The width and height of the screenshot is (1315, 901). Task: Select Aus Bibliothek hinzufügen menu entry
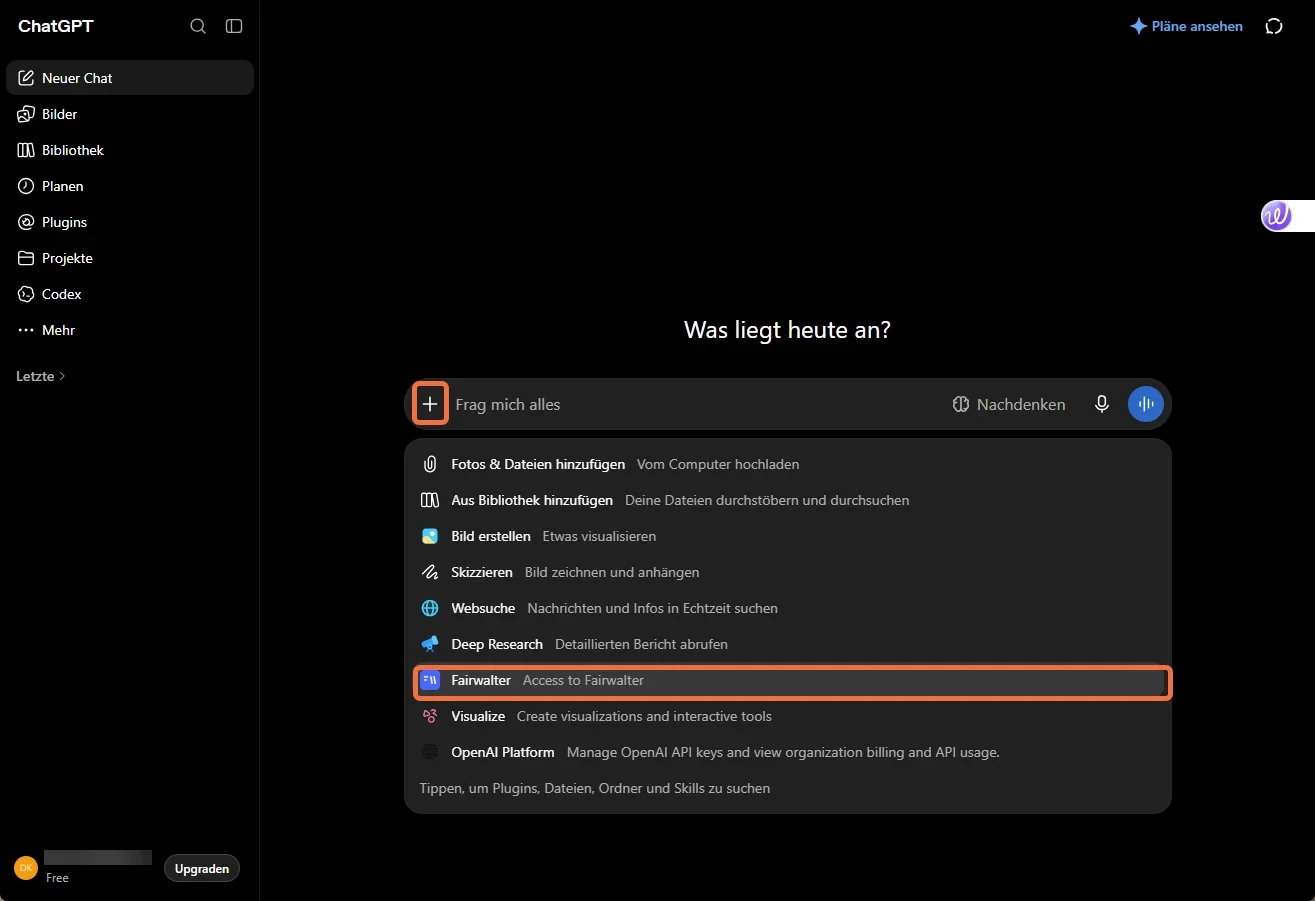click(x=788, y=500)
